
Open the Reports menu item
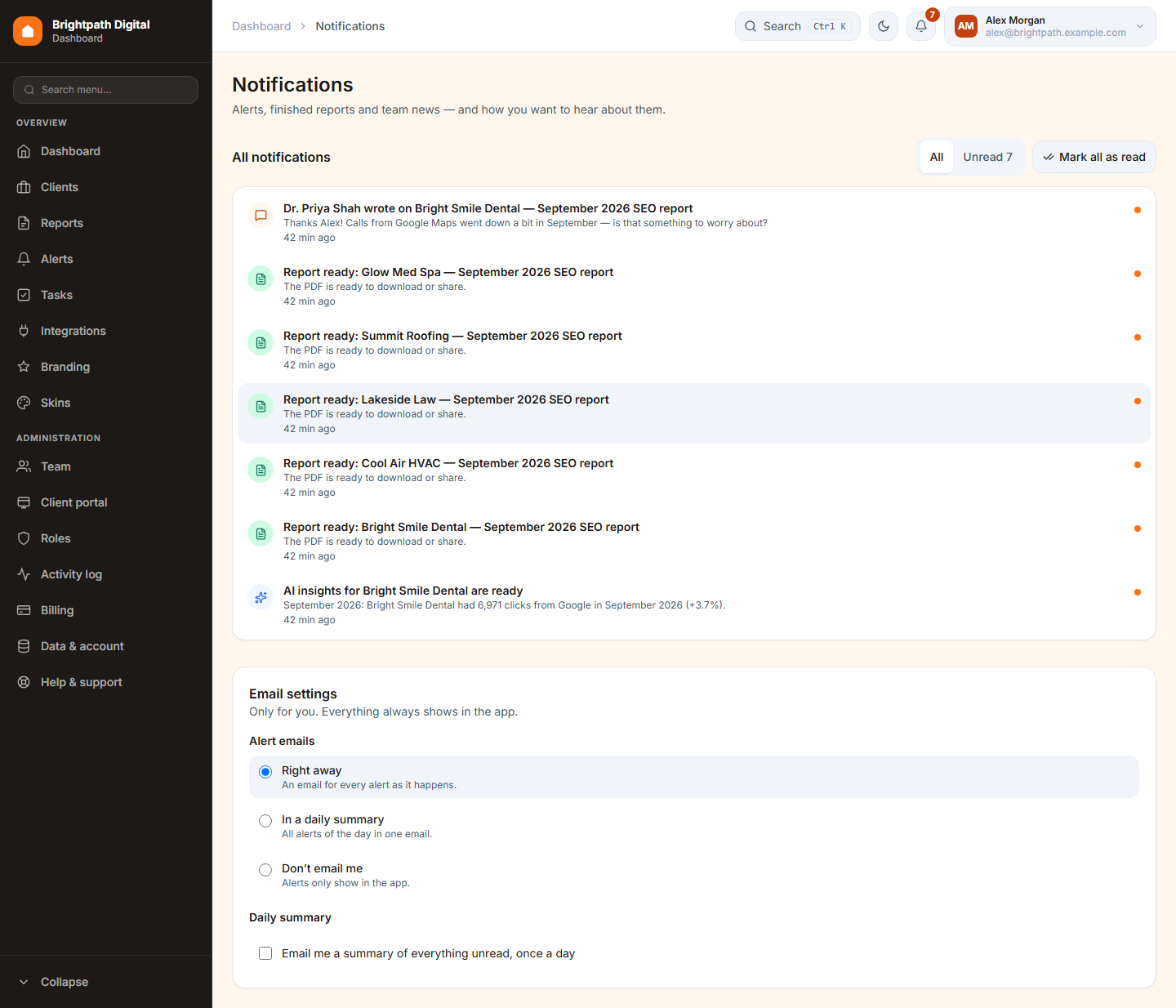pos(106,223)
